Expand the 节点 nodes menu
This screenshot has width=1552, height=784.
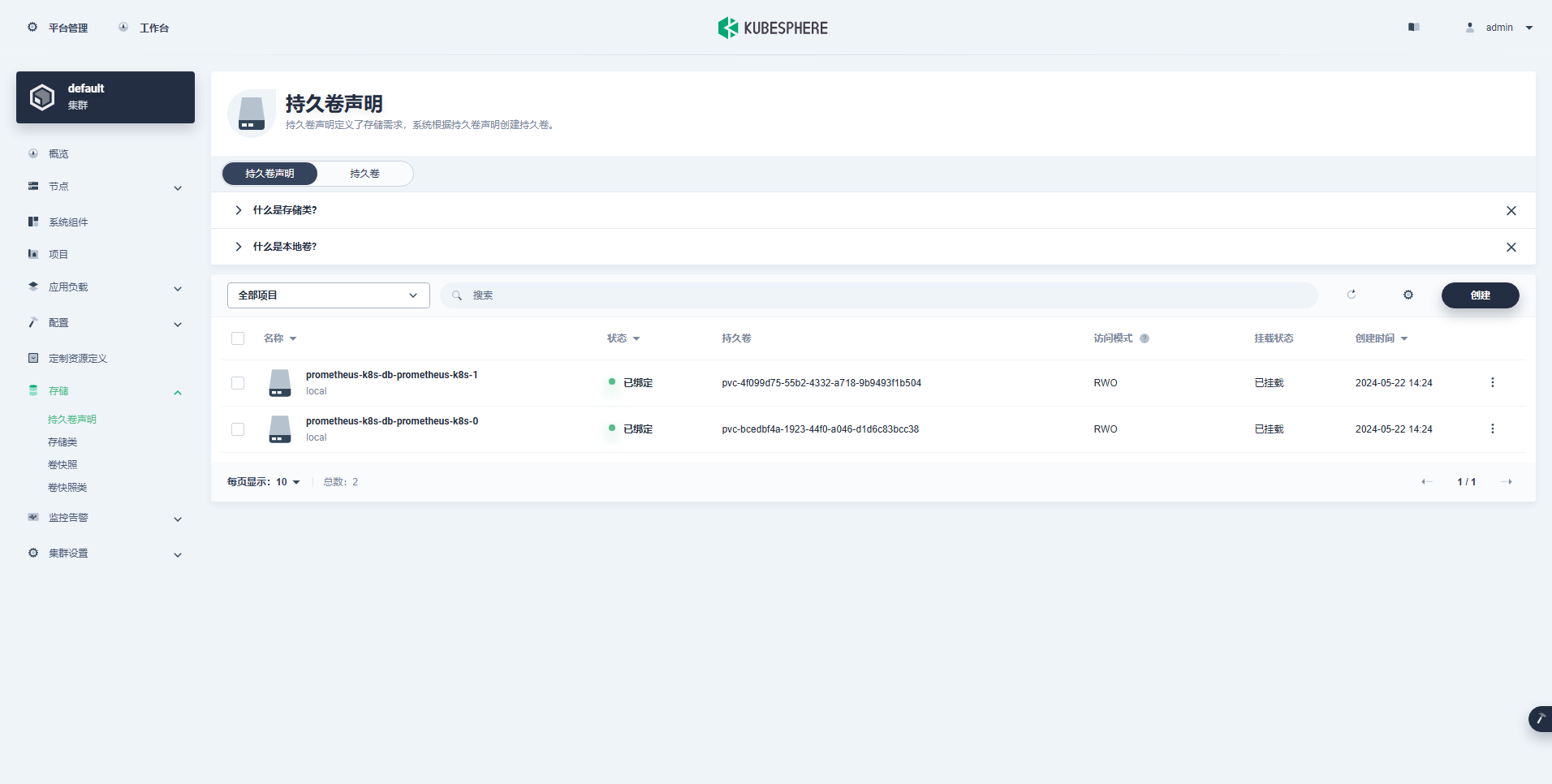point(106,187)
